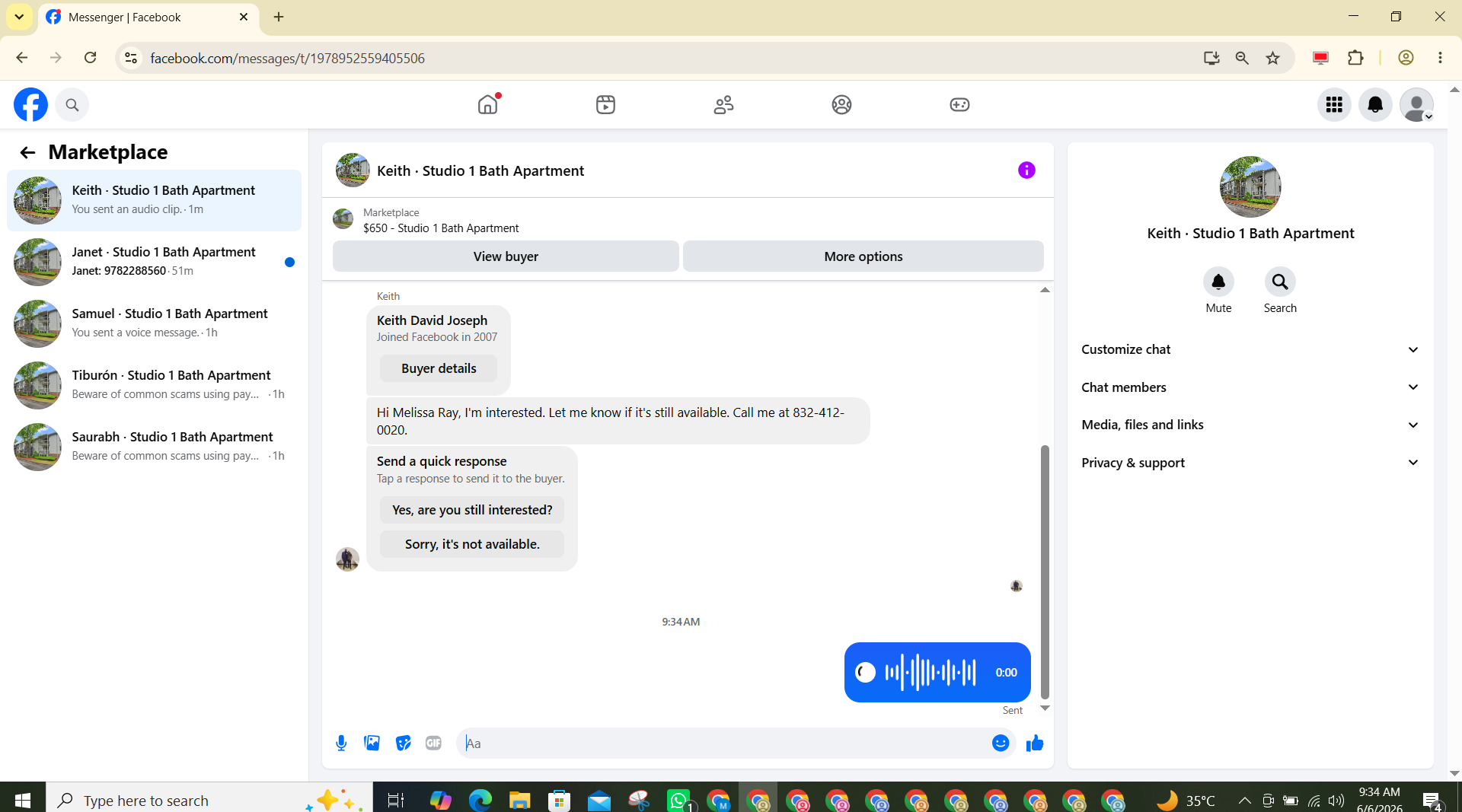Image resolution: width=1462 pixels, height=812 pixels.
Task: Search within the conversation
Action: (x=1280, y=282)
